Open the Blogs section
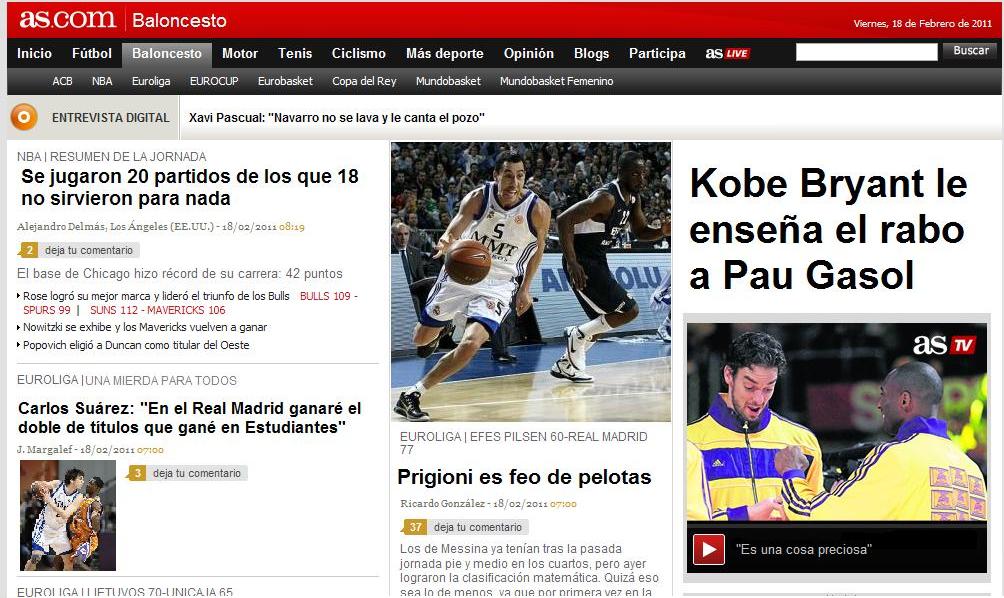Image resolution: width=1004 pixels, height=598 pixels. [x=591, y=53]
